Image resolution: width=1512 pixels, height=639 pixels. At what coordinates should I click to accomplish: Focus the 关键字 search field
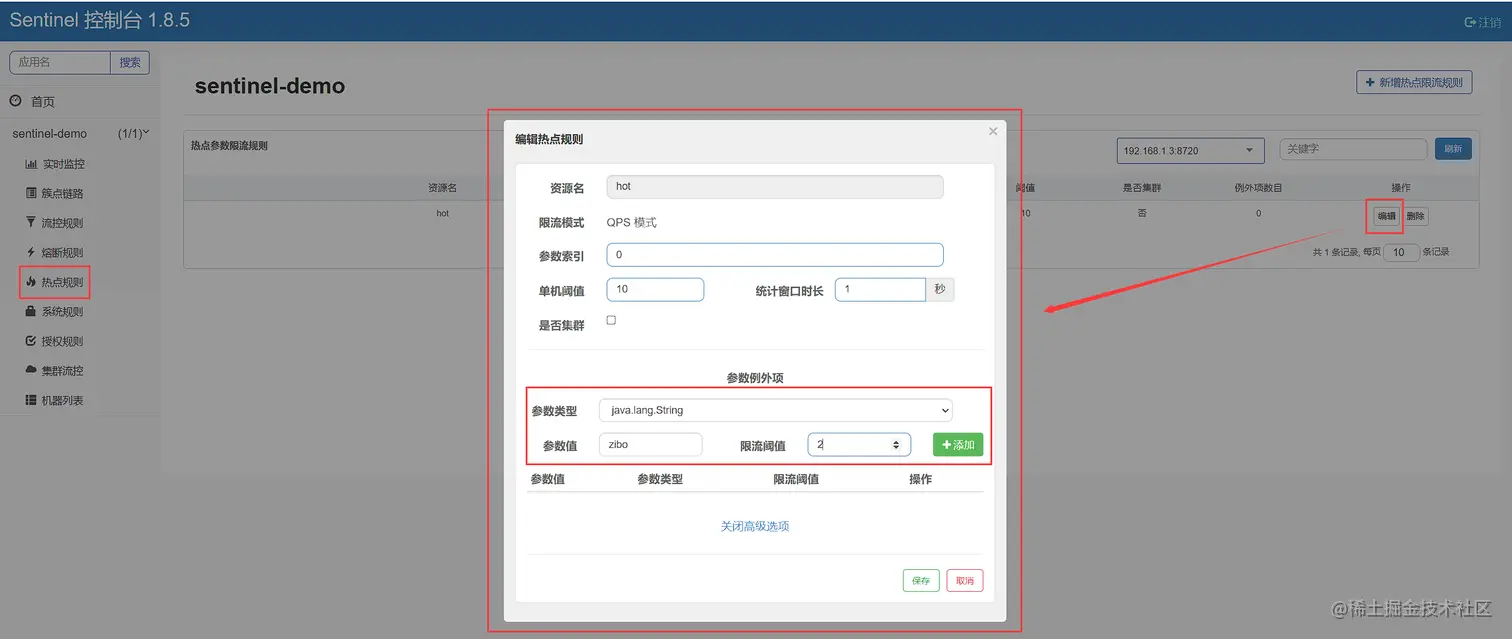1353,149
